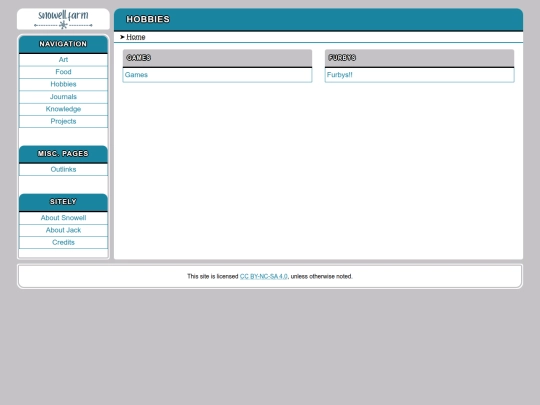Click the Hobbies page title
Image resolution: width=540 pixels, height=405 pixels.
[148, 19]
